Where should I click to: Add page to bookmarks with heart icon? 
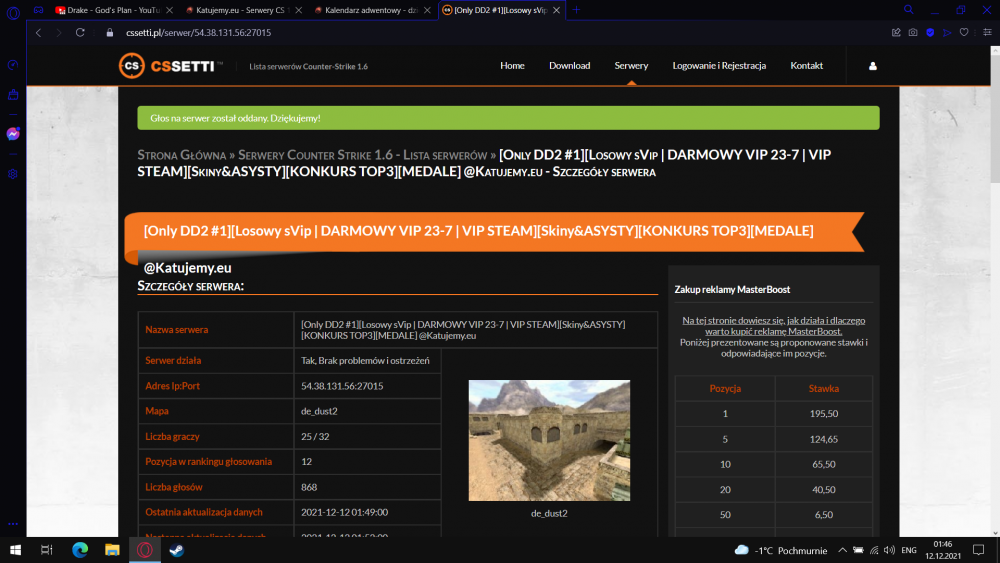pyautogui.click(x=964, y=33)
